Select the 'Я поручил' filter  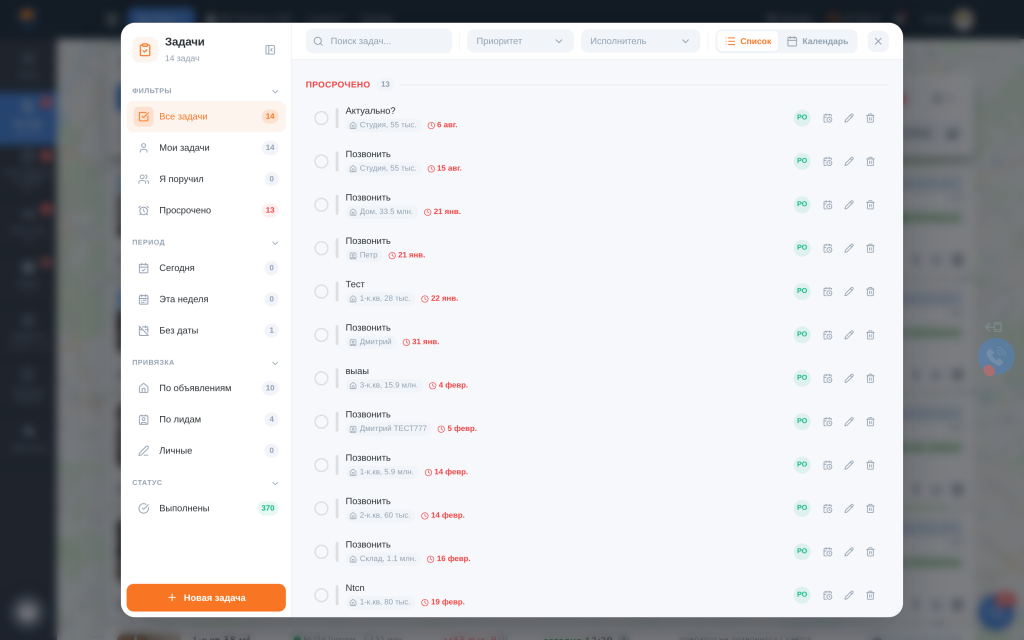pos(206,179)
